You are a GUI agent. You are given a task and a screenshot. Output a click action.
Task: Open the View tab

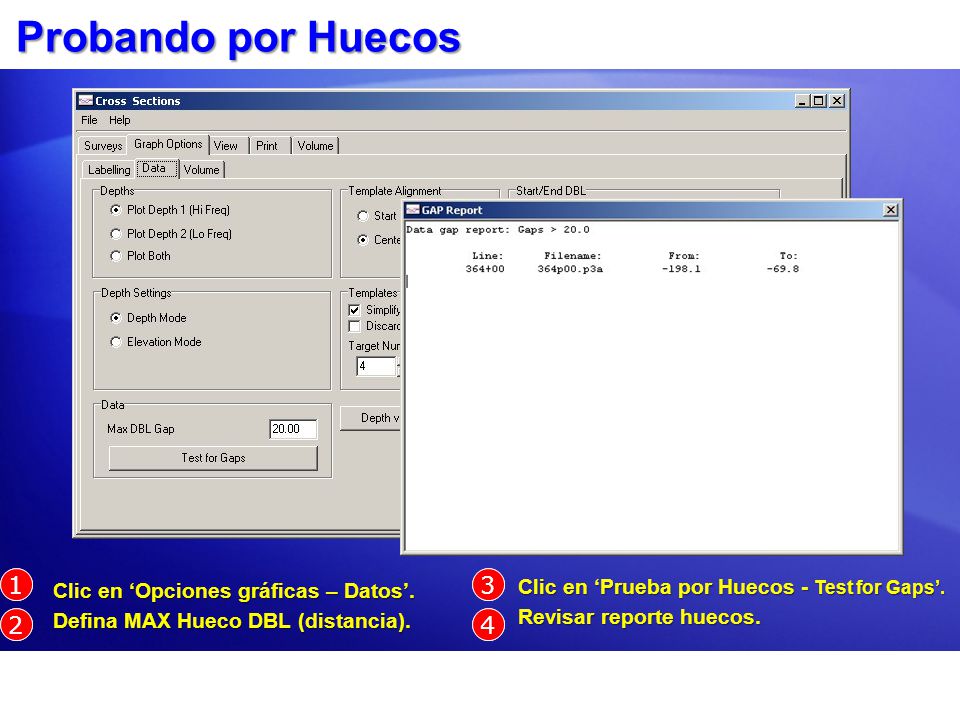[x=226, y=146]
